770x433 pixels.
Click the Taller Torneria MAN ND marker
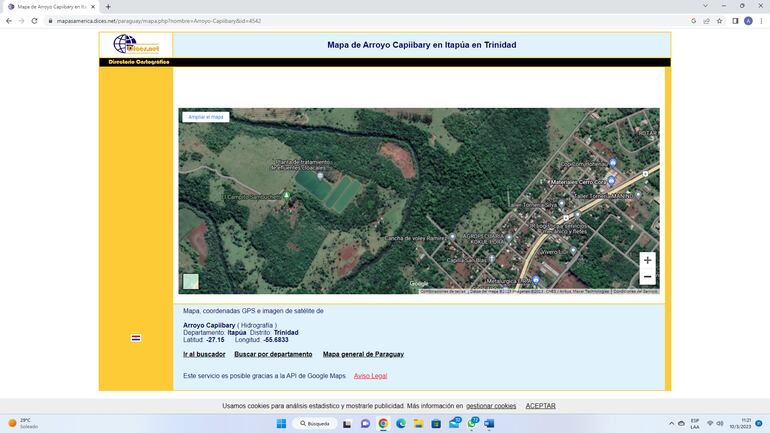coord(637,195)
